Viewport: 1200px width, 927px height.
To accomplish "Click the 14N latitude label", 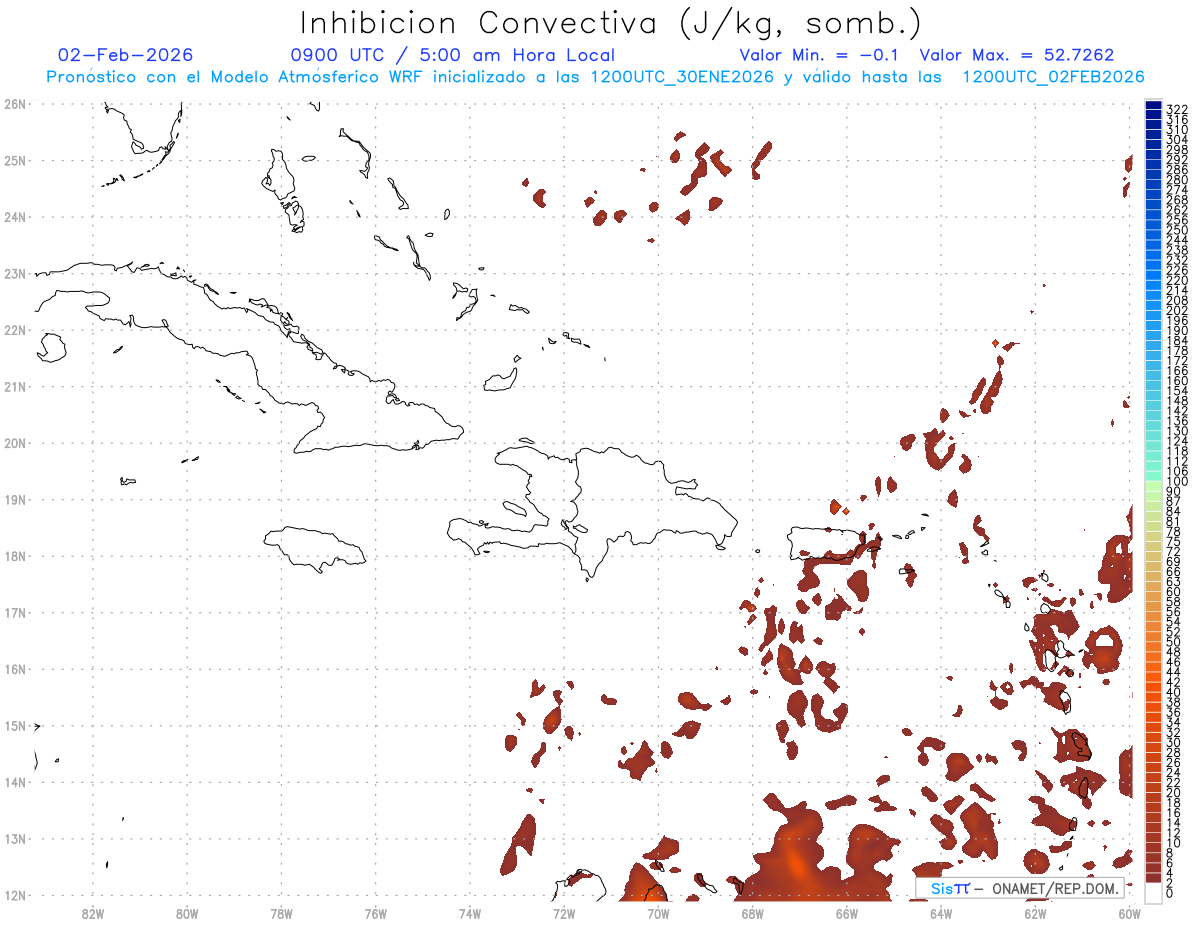I will [x=16, y=782].
